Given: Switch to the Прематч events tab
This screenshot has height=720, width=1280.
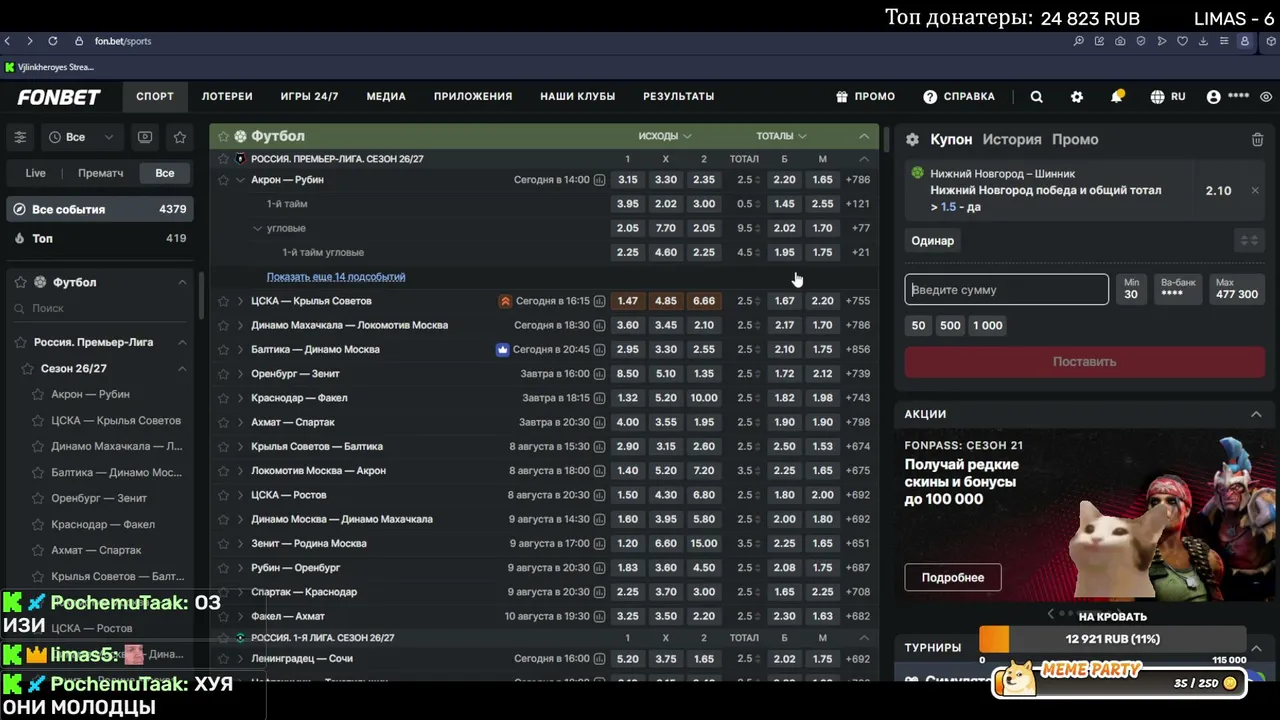Looking at the screenshot, I should click(x=101, y=173).
